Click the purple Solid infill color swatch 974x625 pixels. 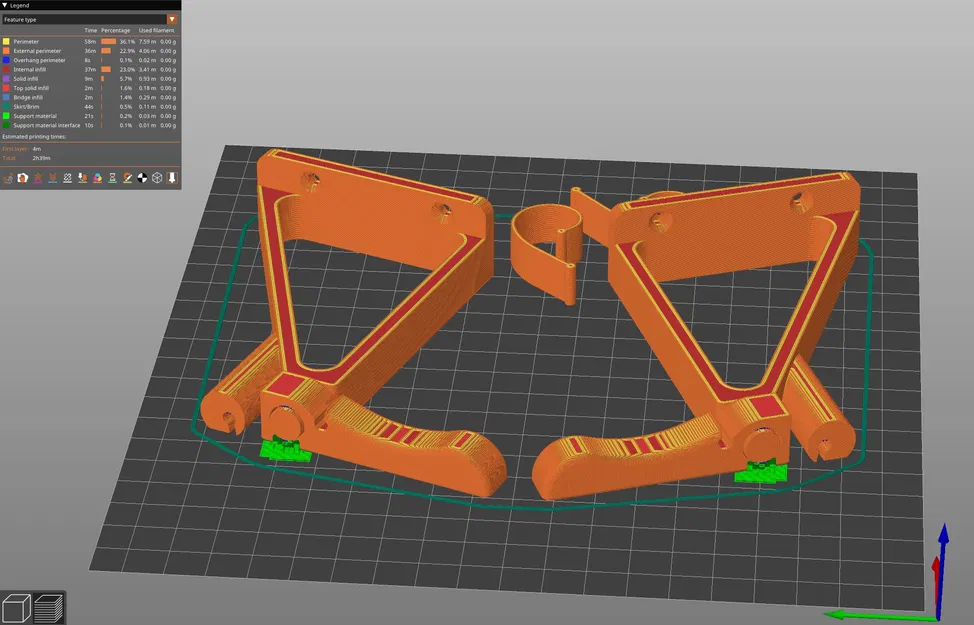[x=6, y=79]
